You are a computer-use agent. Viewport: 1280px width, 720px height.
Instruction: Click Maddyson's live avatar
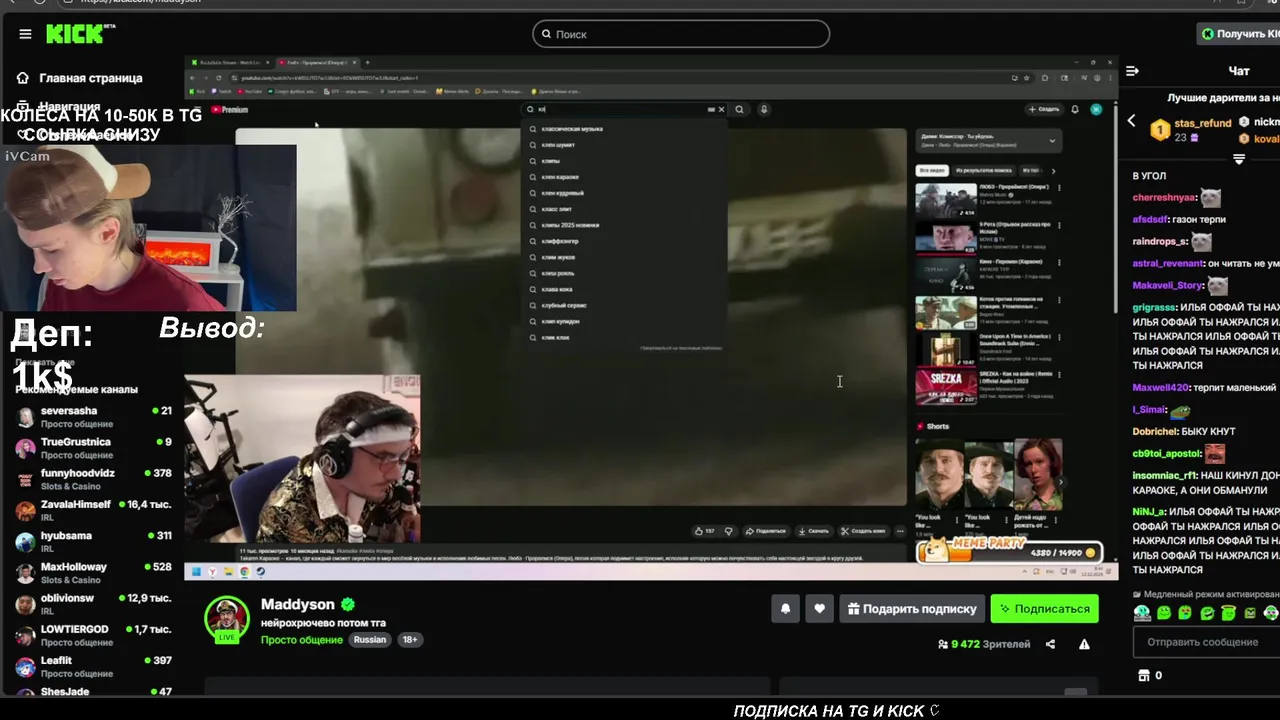pos(227,619)
